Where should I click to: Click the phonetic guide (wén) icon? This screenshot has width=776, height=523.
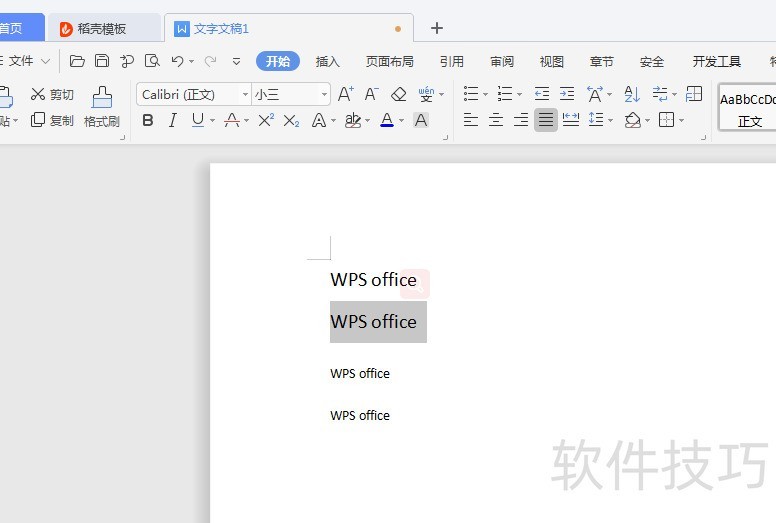tap(426, 94)
